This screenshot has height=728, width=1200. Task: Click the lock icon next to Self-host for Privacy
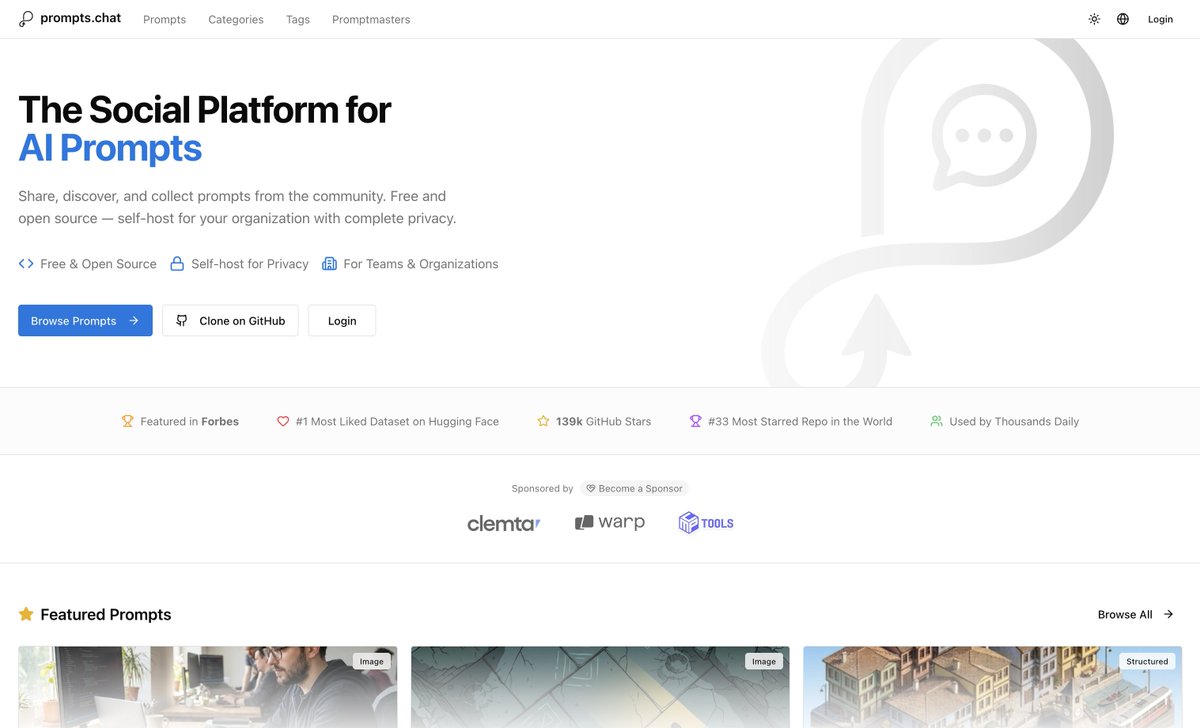coord(177,264)
